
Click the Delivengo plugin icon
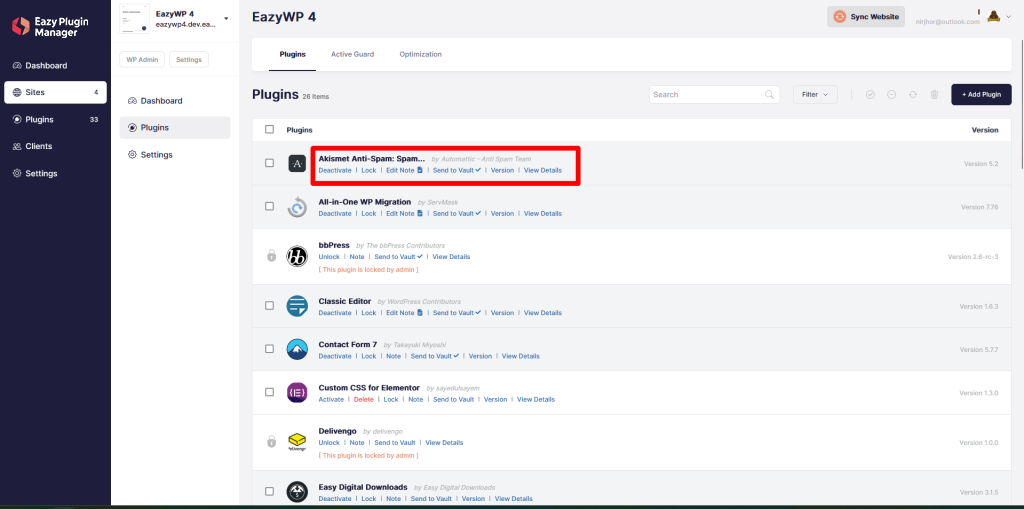[297, 442]
